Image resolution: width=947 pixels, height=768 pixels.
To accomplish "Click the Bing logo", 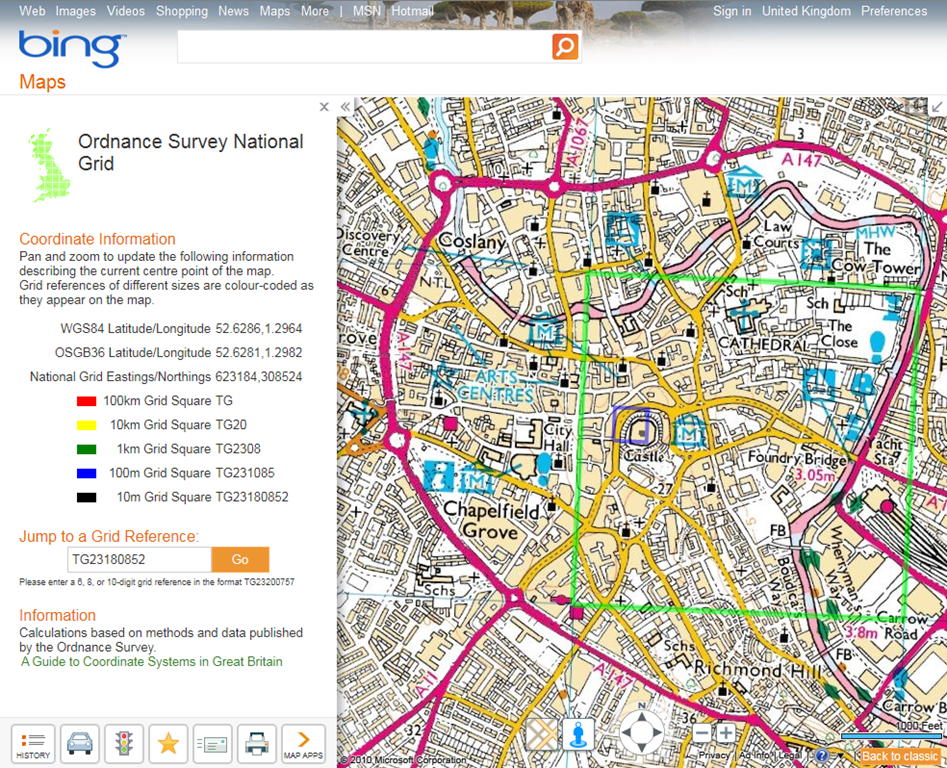I will [x=72, y=48].
